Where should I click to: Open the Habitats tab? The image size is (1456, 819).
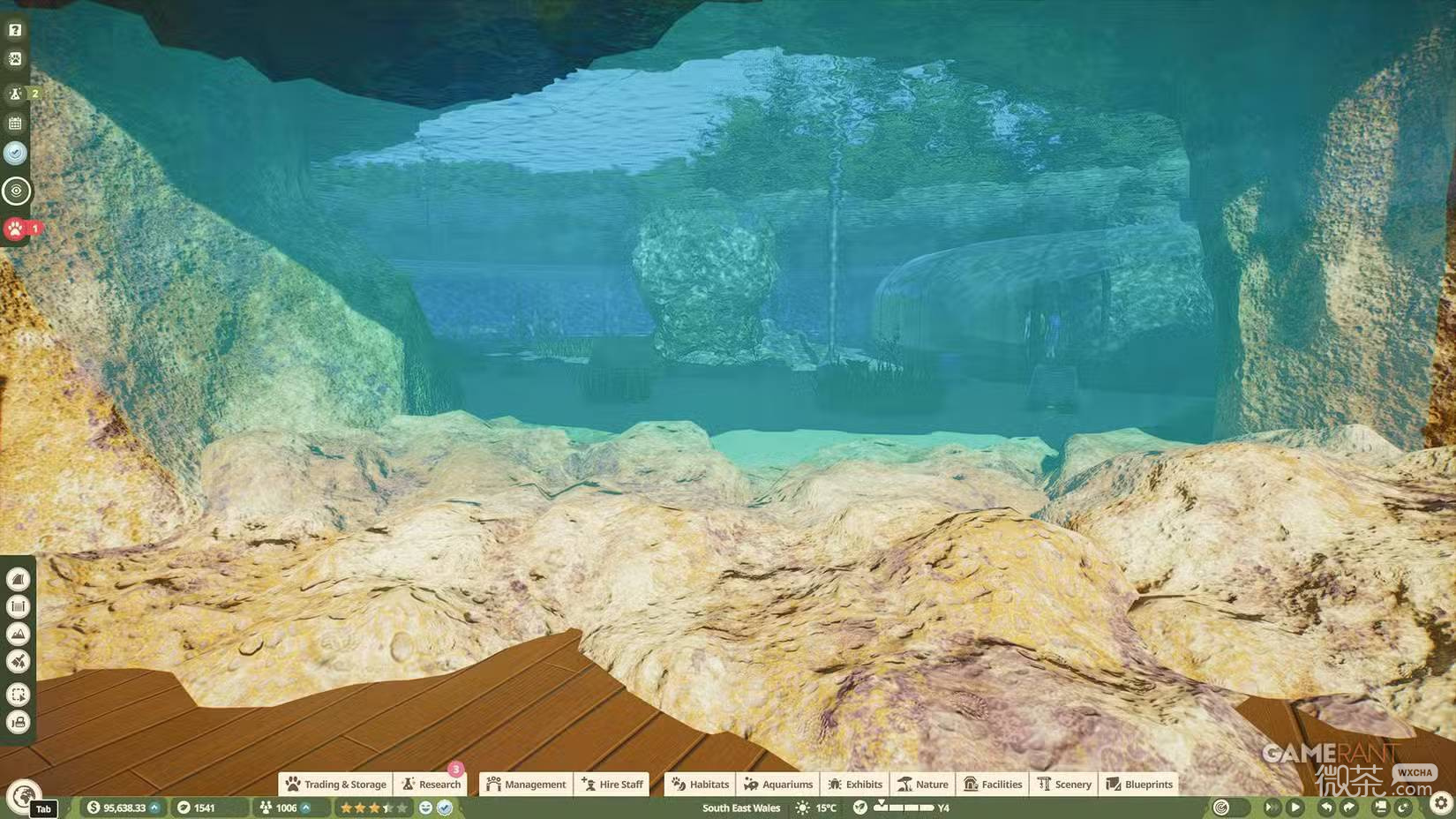(x=700, y=784)
